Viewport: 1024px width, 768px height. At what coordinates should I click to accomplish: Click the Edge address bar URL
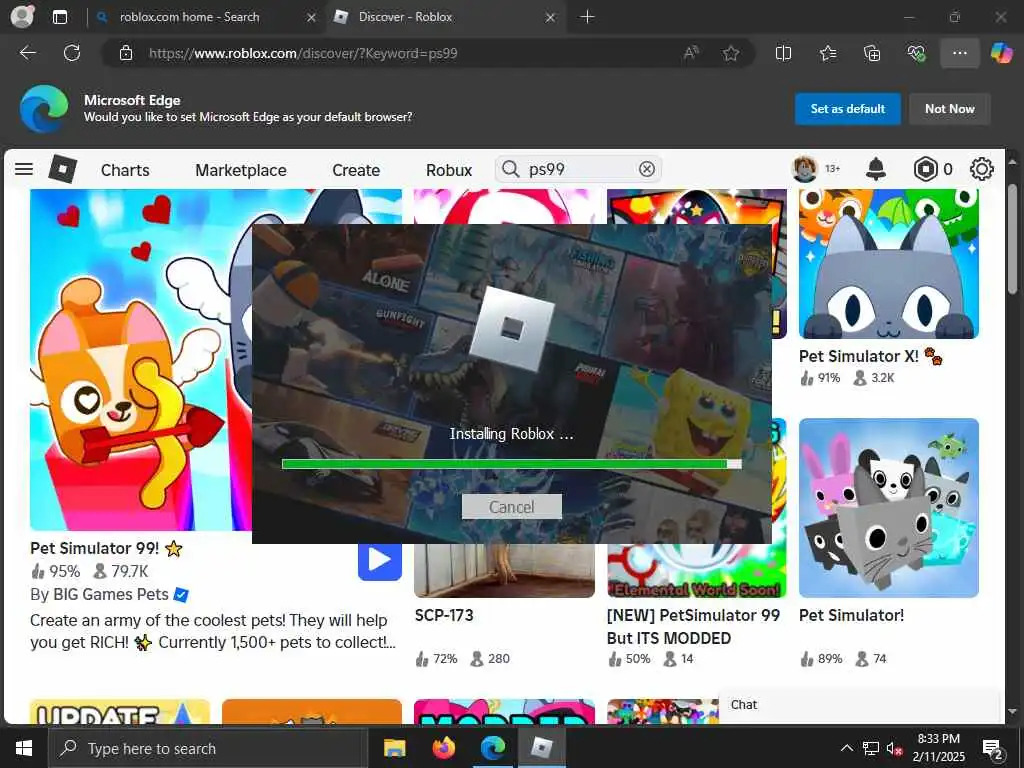(303, 54)
